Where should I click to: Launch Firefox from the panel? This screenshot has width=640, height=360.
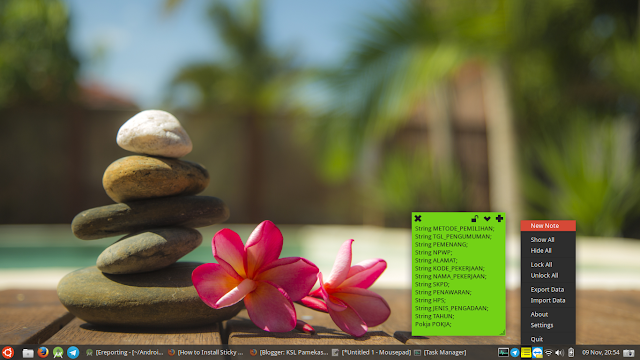pyautogui.click(x=43, y=352)
